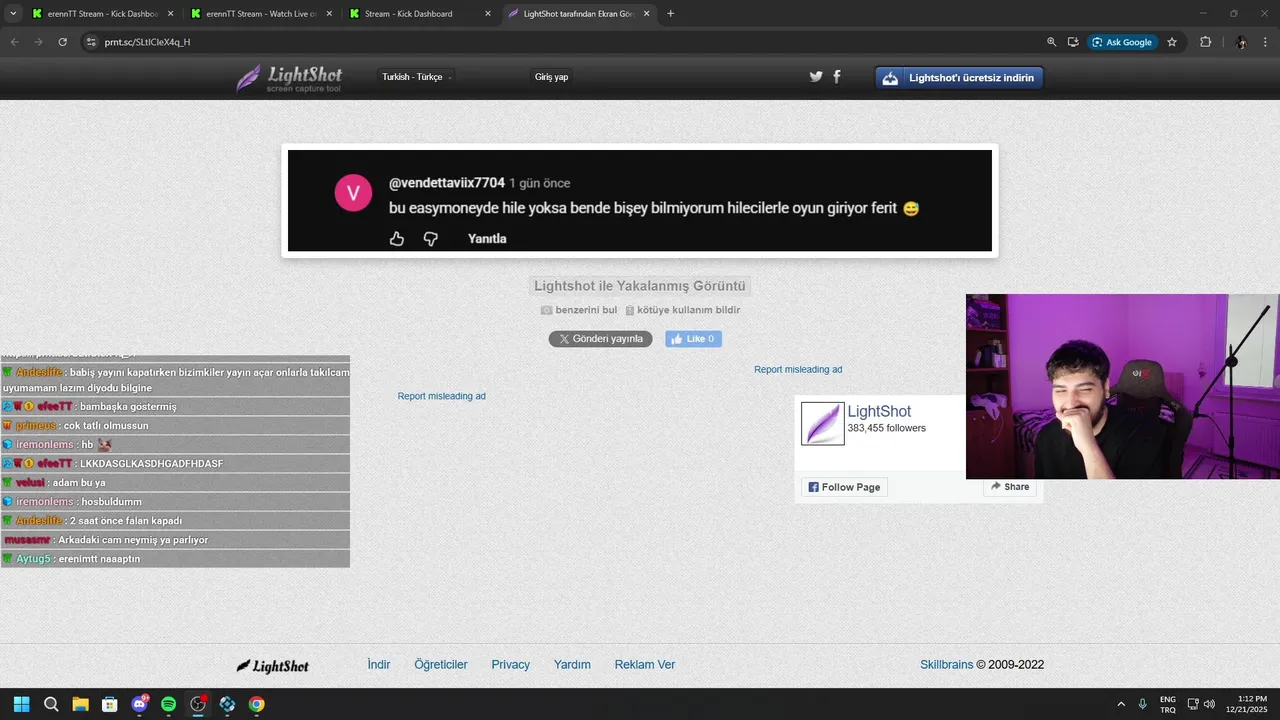Show hidden system tray icons chevron
Image resolution: width=1280 pixels, height=720 pixels.
pos(1121,704)
